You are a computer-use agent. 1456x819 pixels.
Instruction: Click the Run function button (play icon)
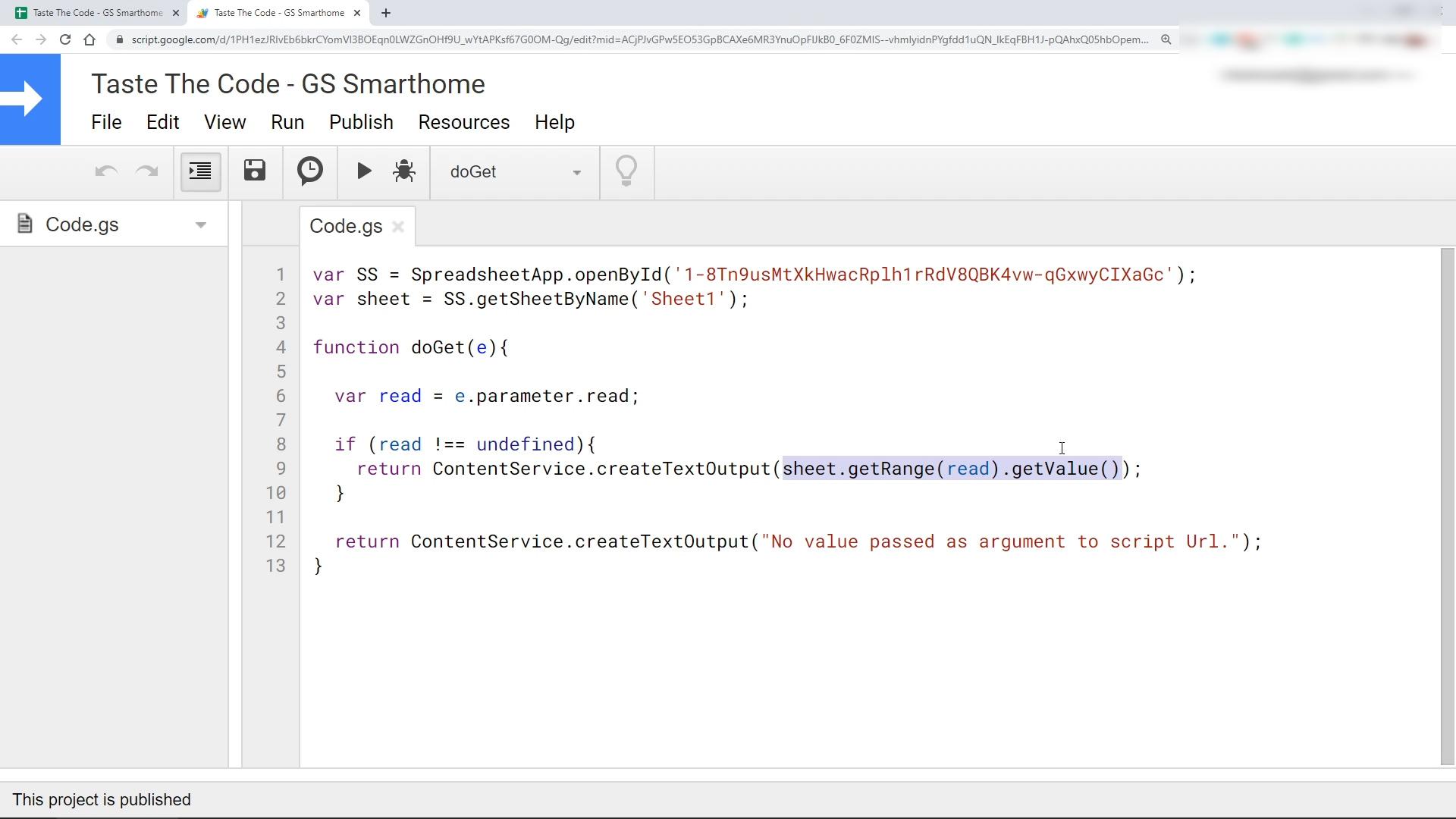[364, 170]
